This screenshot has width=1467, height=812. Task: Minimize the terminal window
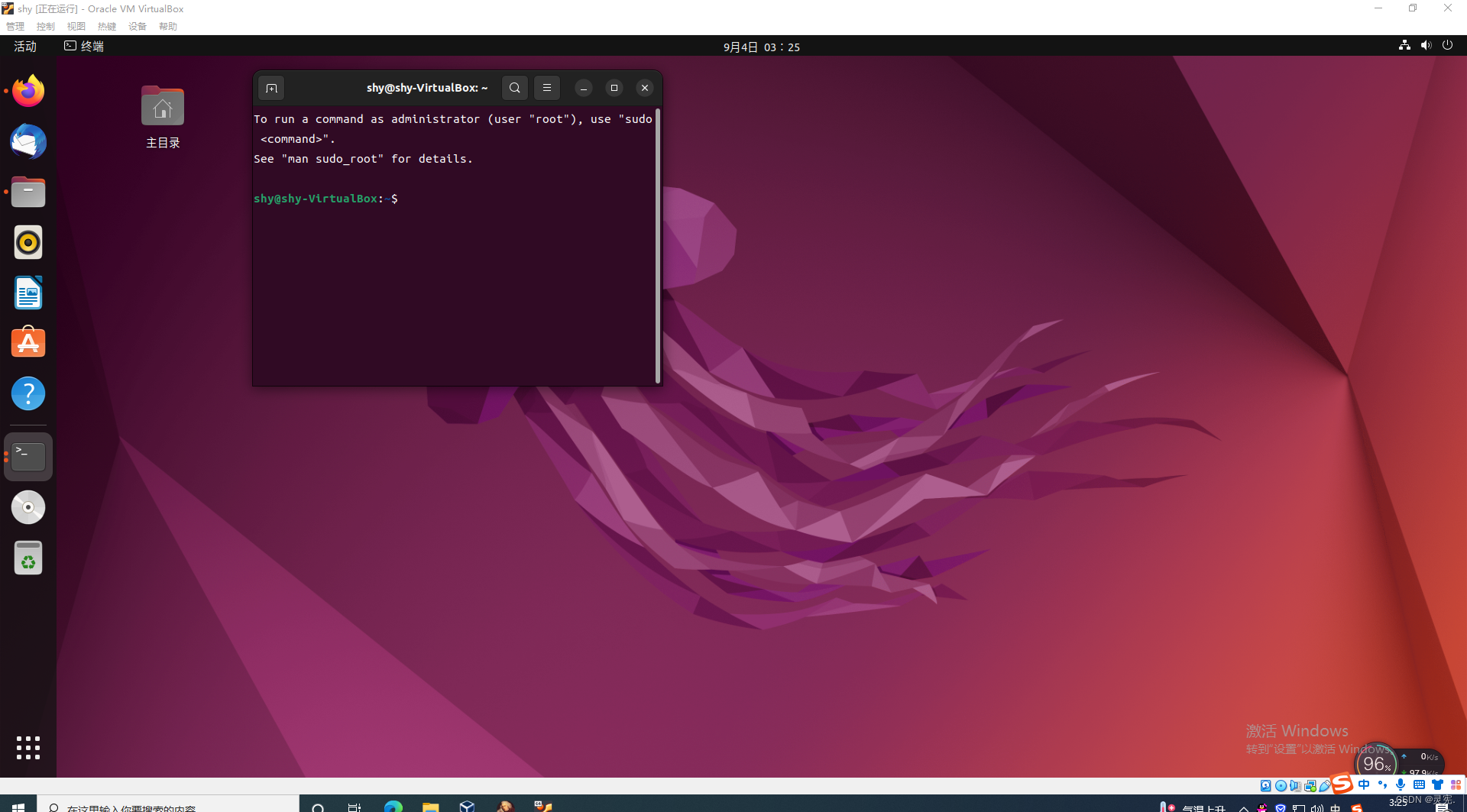coord(584,88)
